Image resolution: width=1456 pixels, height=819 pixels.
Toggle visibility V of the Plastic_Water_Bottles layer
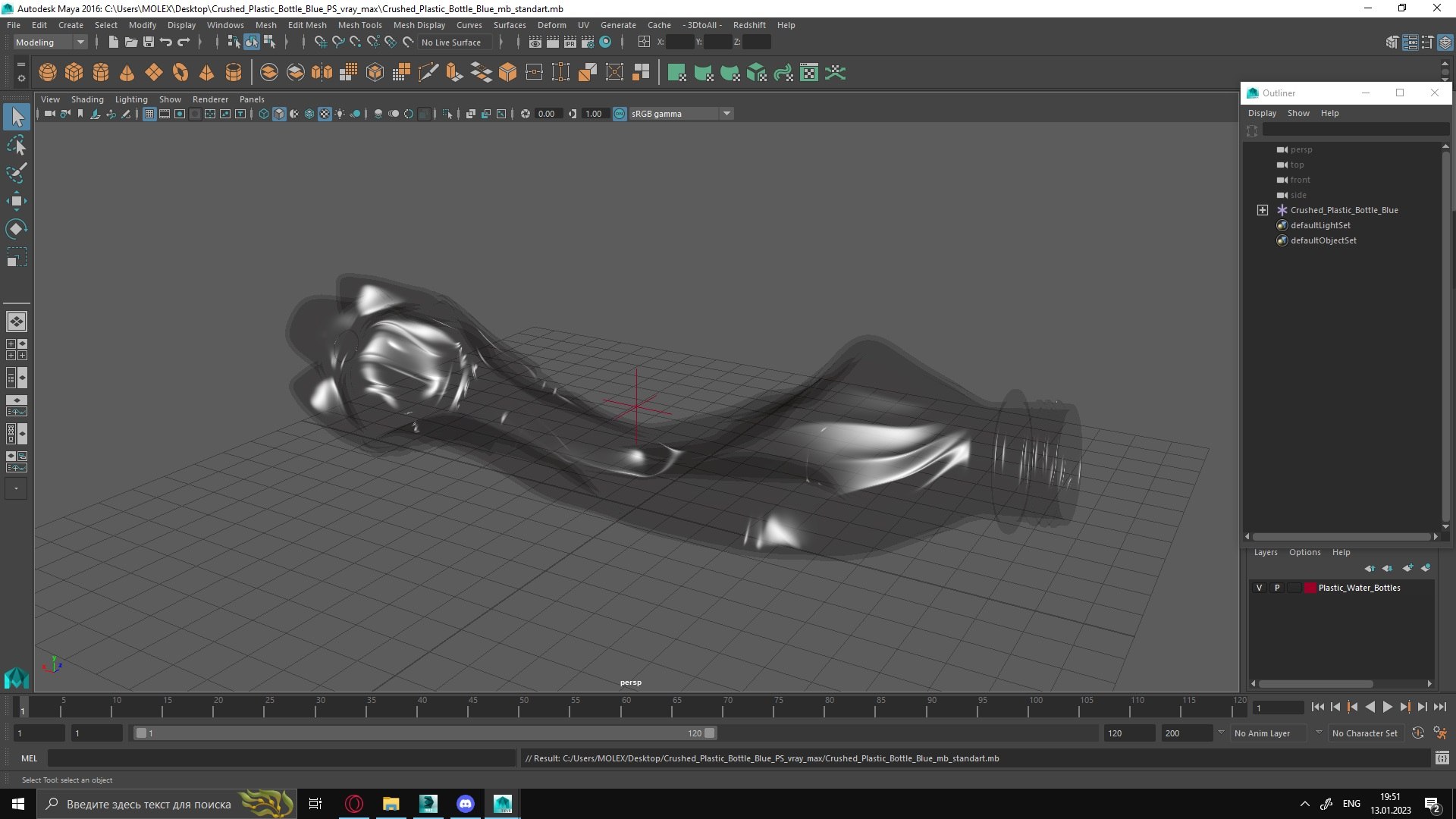click(x=1260, y=588)
